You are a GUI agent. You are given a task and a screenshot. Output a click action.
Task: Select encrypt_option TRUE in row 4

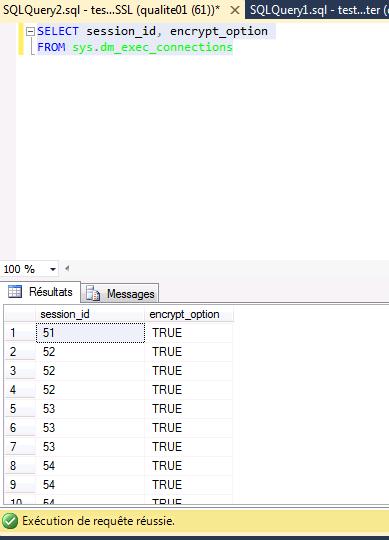point(189,390)
